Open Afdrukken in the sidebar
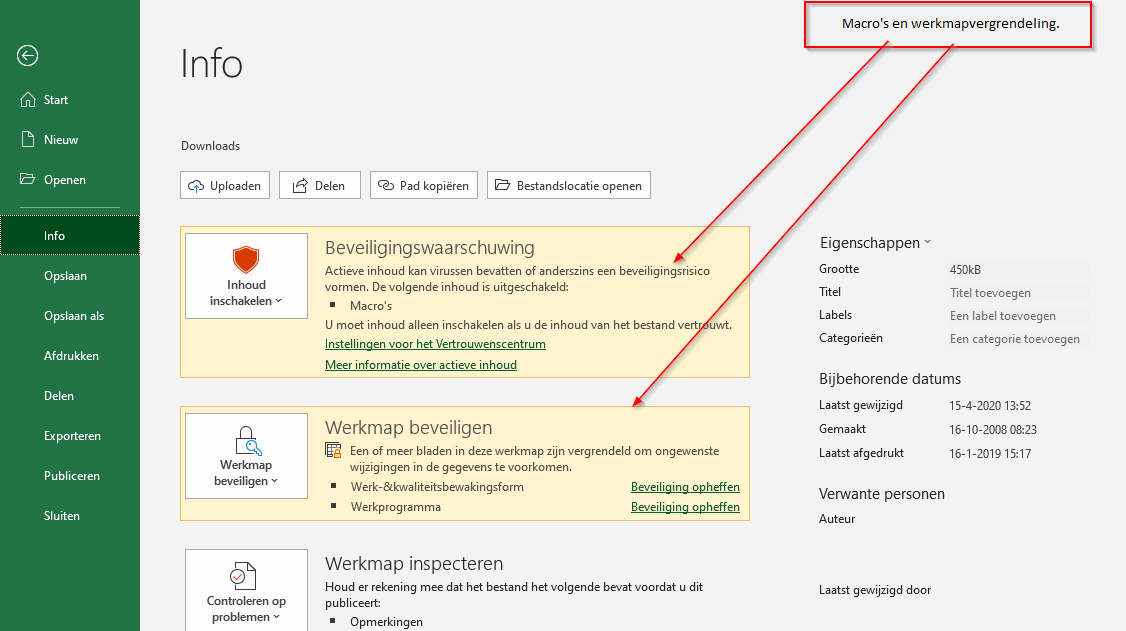 coord(70,355)
